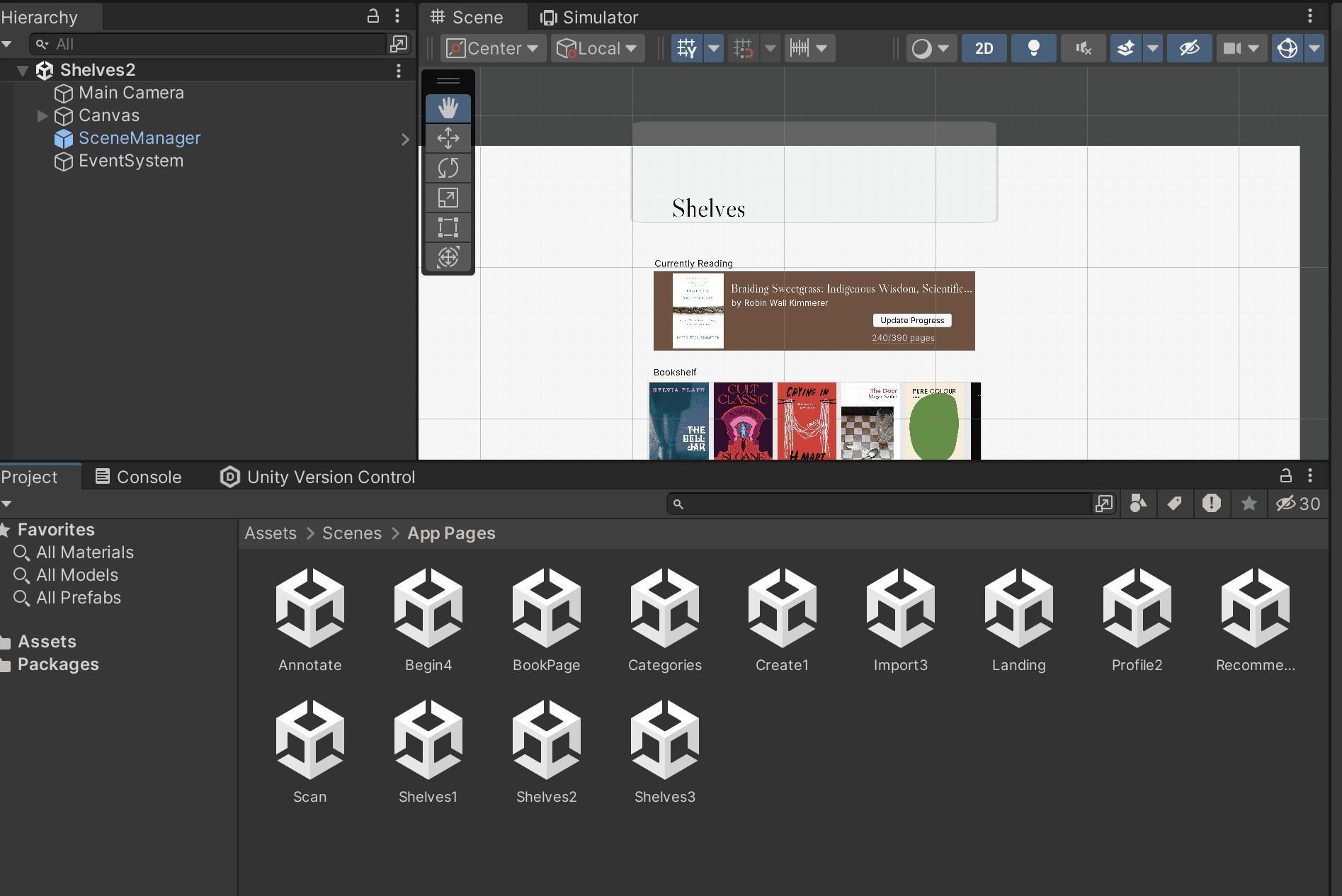This screenshot has height=896, width=1342.
Task: Select the combined Transform tool
Action: tap(448, 256)
